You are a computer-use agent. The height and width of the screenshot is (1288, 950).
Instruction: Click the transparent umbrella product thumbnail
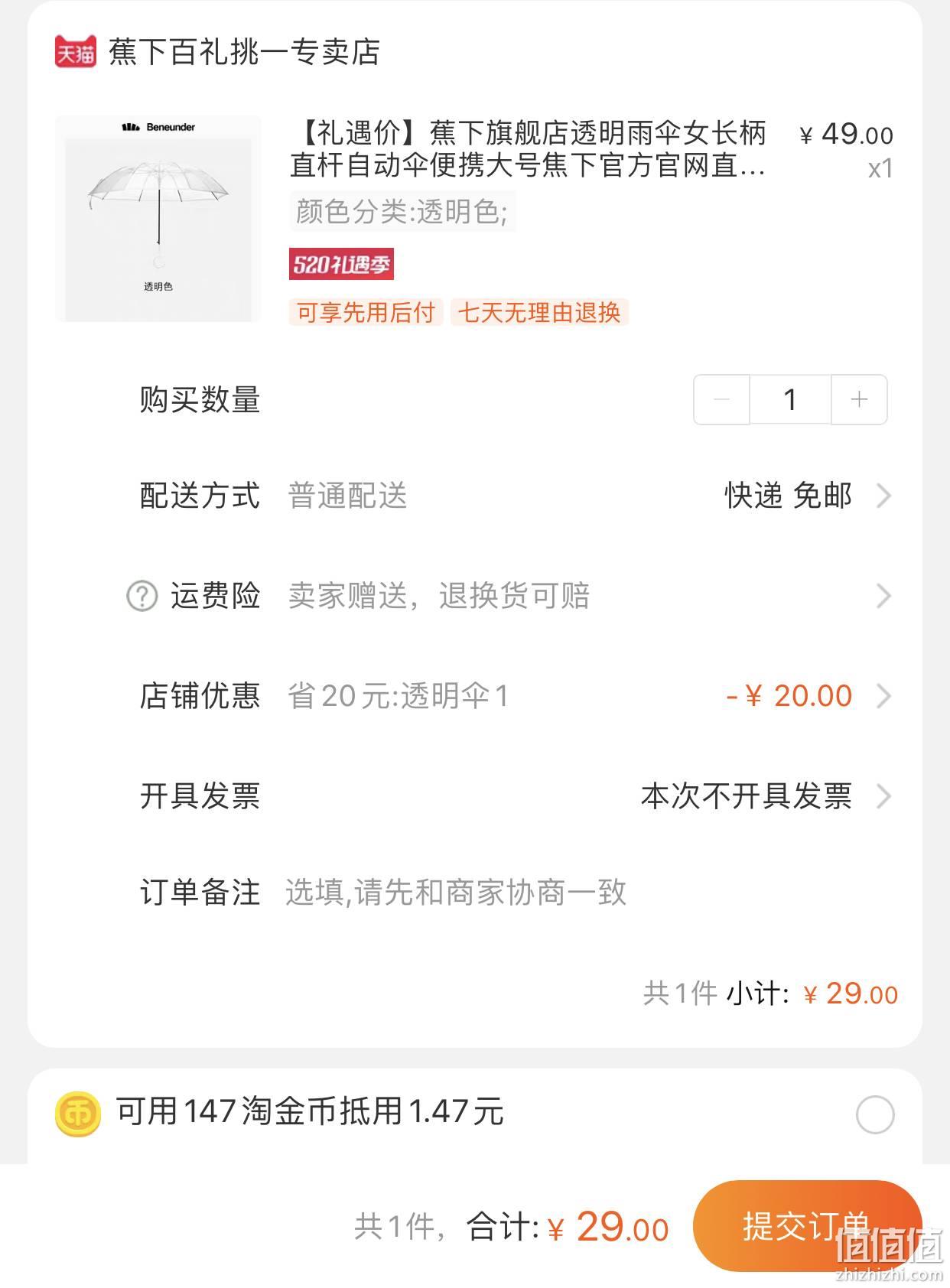(x=158, y=219)
